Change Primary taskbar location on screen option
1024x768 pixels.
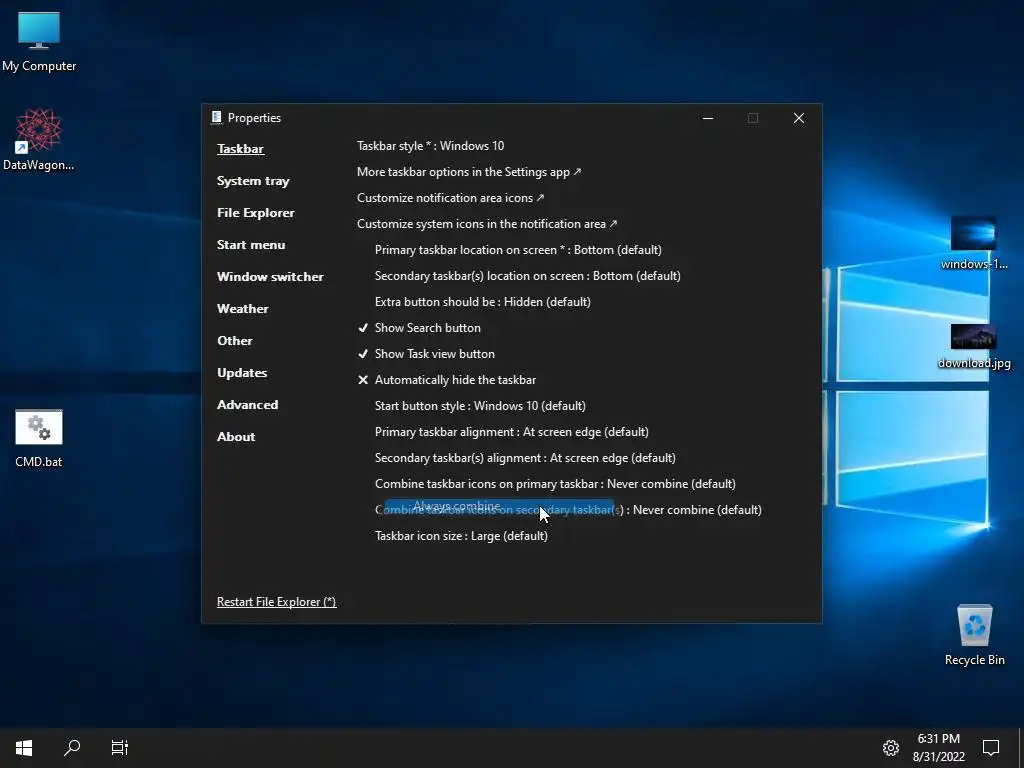point(518,250)
